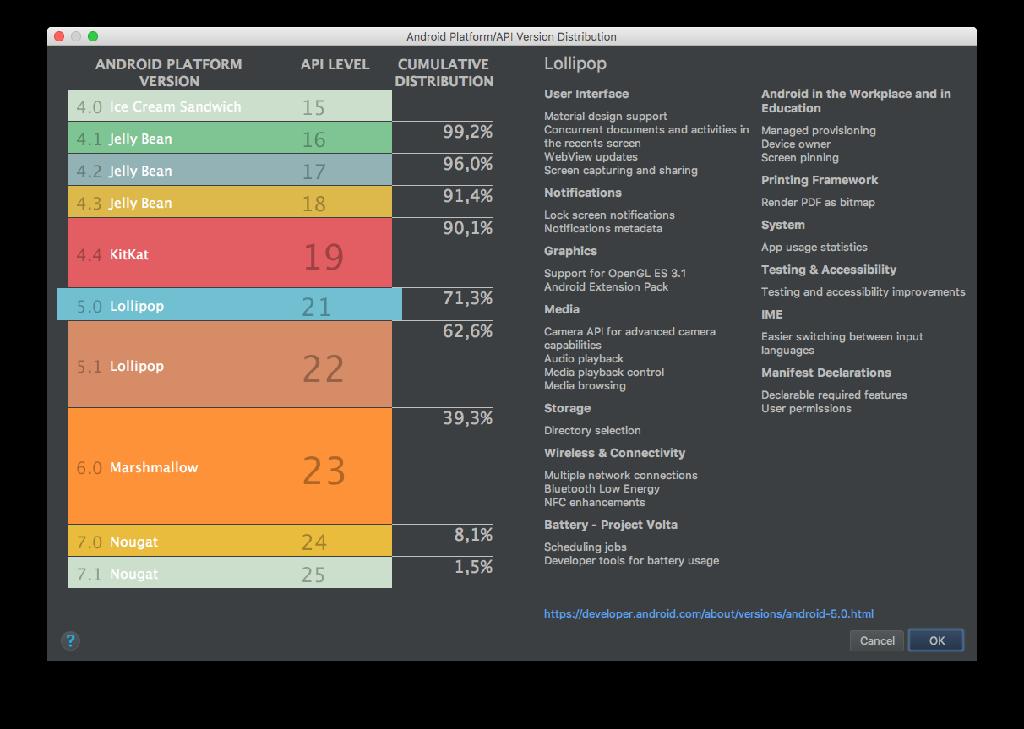This screenshot has width=1024, height=729.
Task: Click the WebView updates text
Action: (590, 157)
